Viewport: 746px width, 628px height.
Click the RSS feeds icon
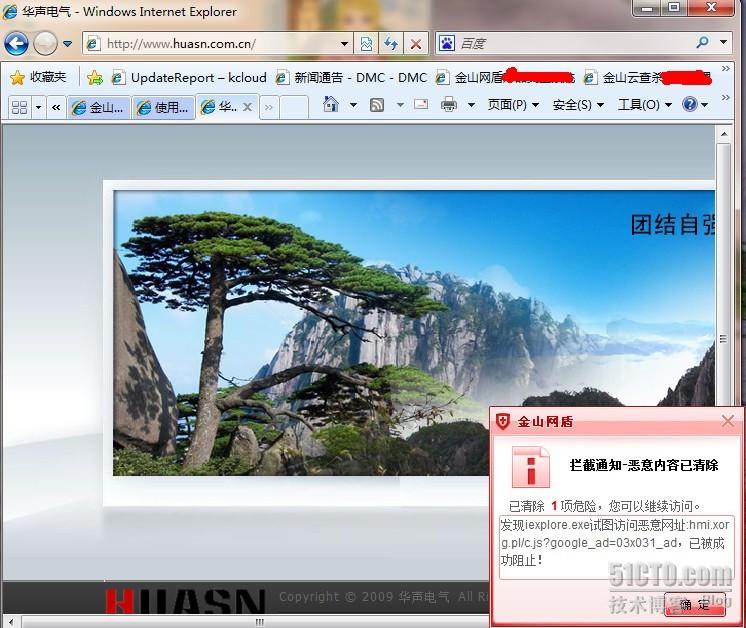click(377, 104)
